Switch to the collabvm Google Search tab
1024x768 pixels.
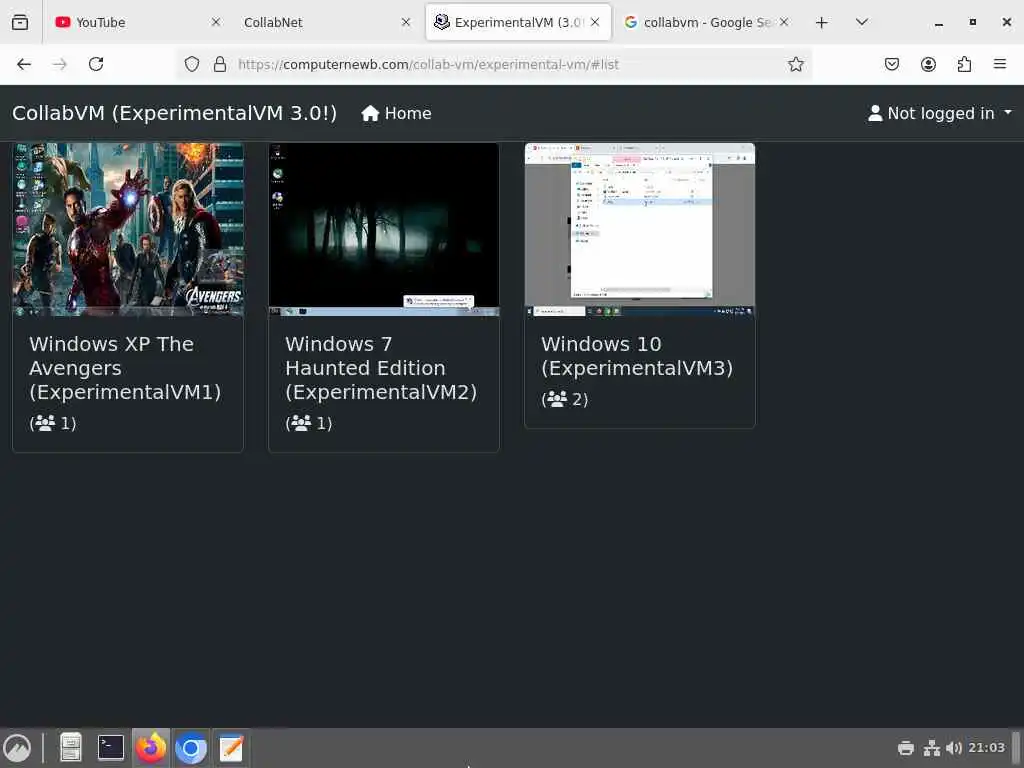(706, 22)
